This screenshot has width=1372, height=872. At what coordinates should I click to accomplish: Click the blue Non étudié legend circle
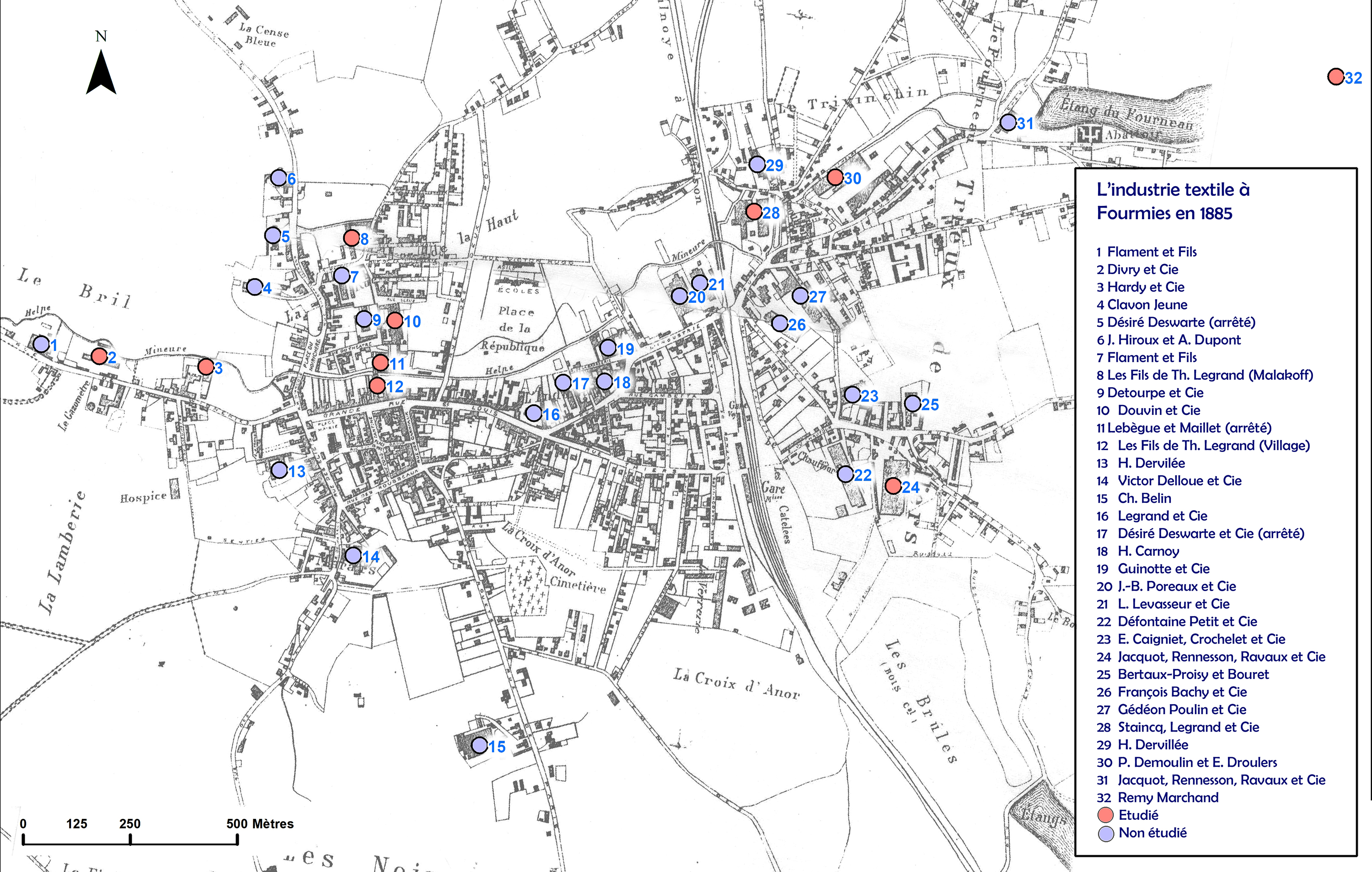(x=1105, y=833)
